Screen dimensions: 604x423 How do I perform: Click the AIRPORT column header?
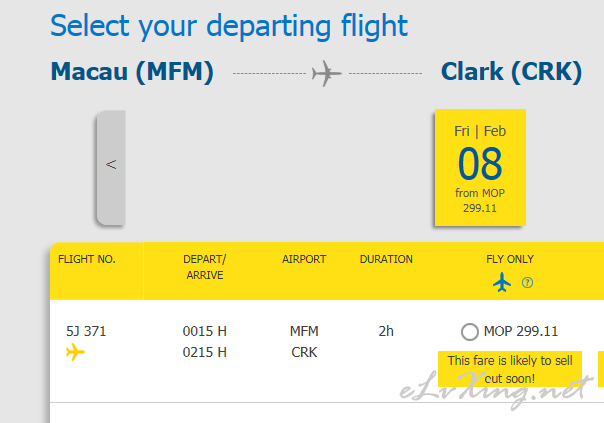[x=304, y=259]
